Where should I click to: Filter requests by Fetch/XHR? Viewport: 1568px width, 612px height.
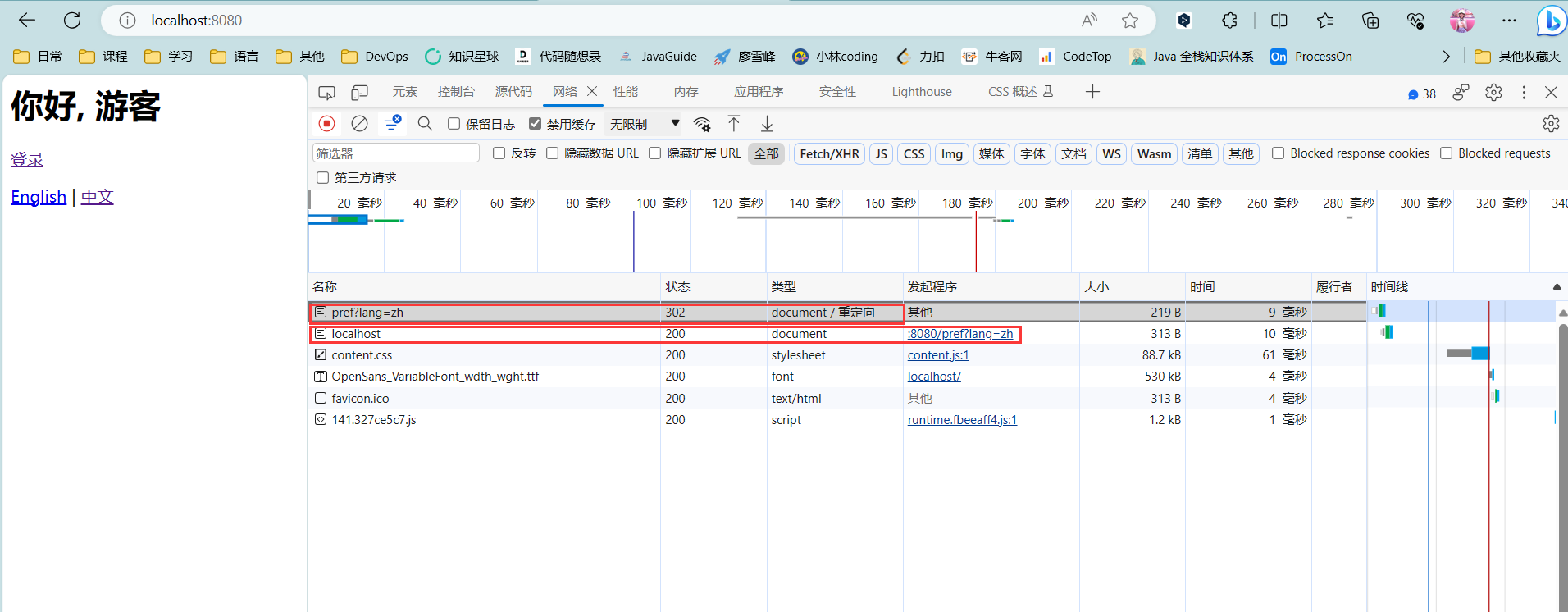click(x=829, y=154)
